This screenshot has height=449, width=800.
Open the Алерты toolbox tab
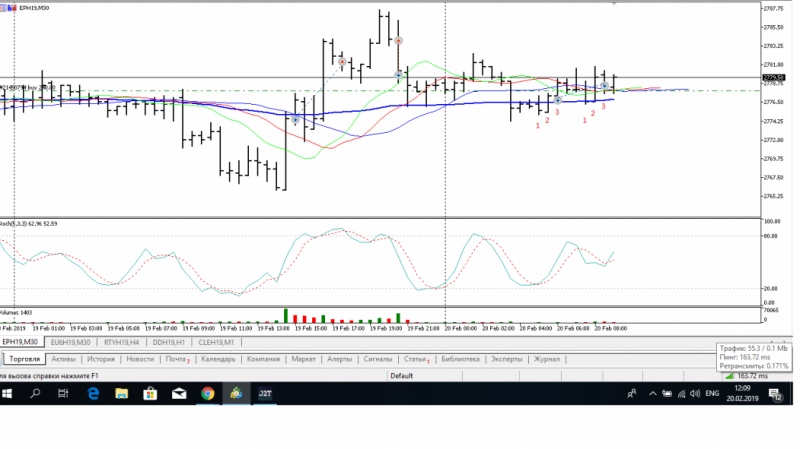click(x=339, y=359)
